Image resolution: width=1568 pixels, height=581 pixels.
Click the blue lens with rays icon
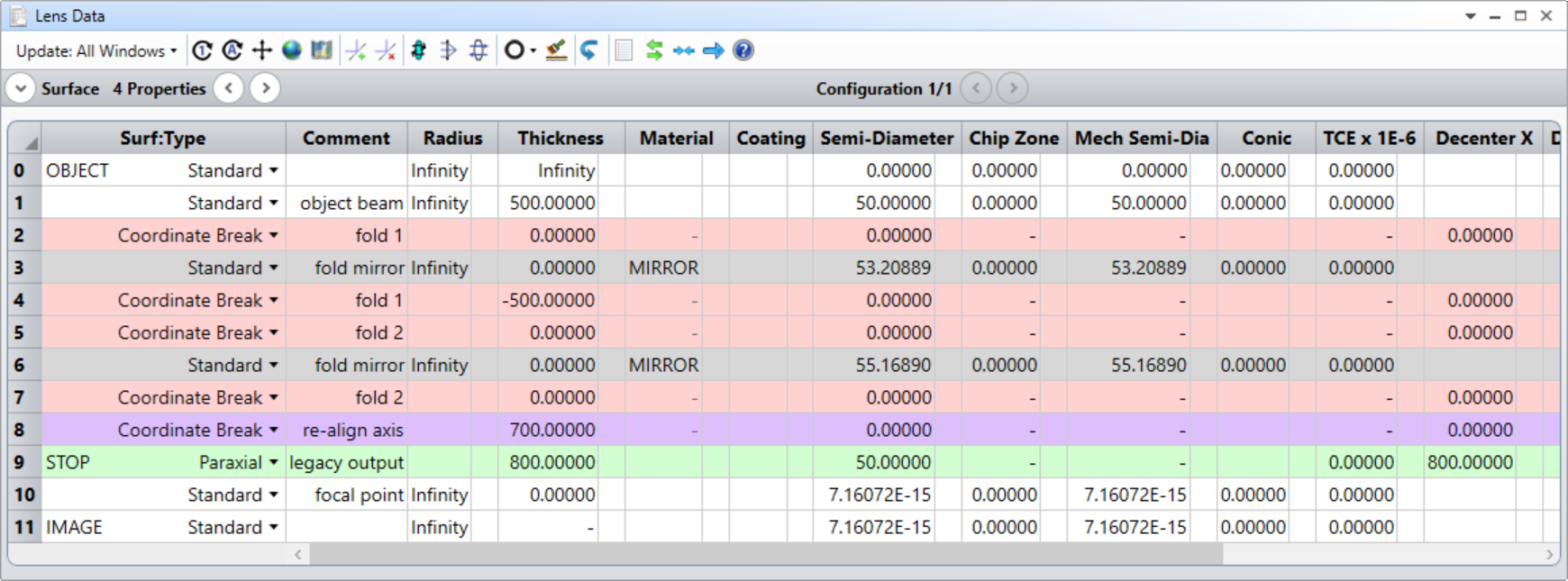click(448, 50)
